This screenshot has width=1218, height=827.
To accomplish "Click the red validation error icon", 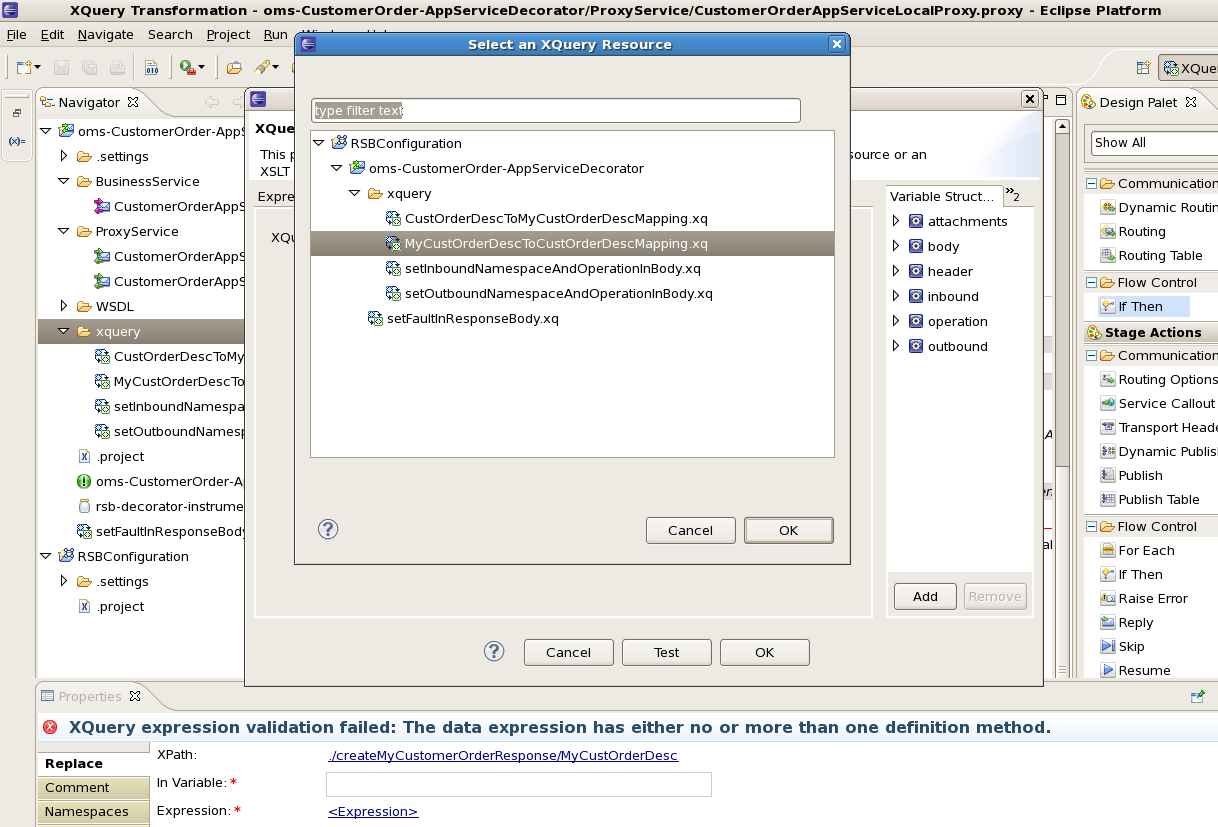I will click(51, 728).
